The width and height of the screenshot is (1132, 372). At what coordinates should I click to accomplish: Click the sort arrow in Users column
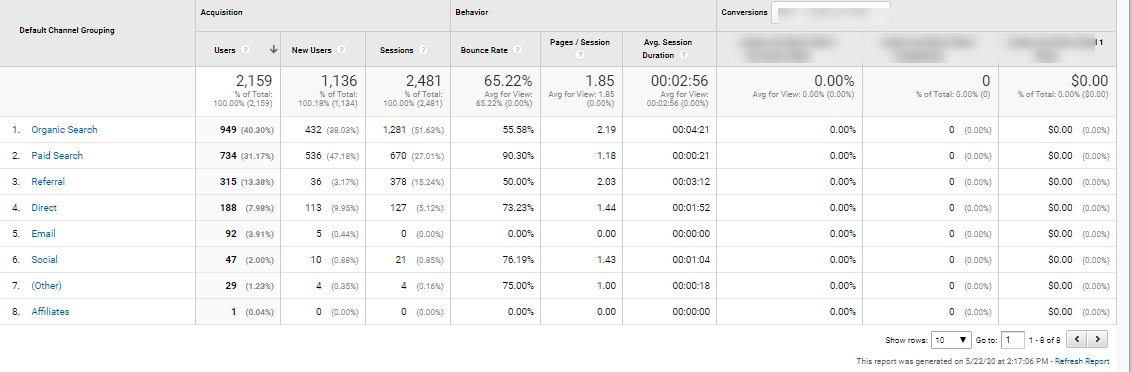click(274, 50)
